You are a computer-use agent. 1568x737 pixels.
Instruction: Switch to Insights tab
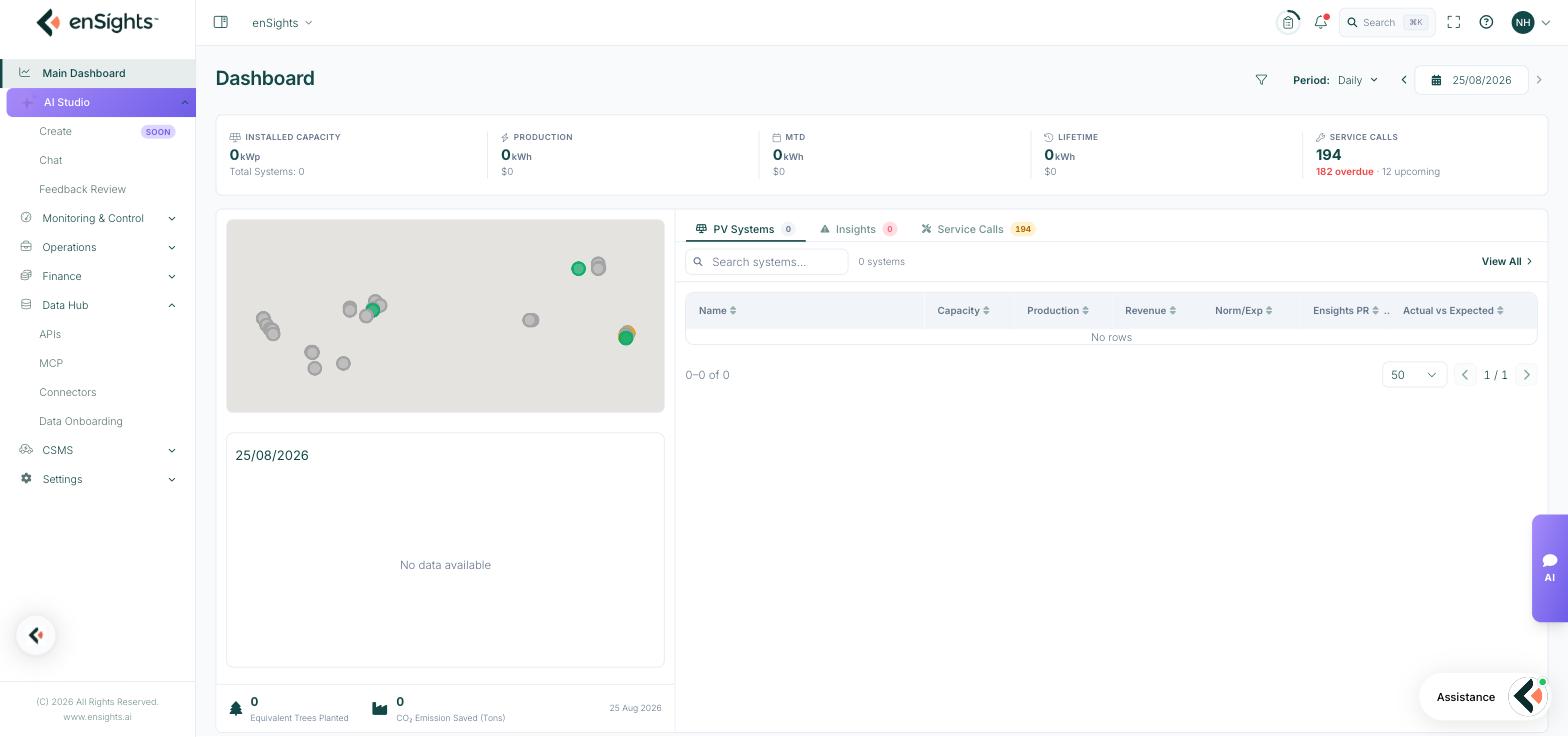858,229
